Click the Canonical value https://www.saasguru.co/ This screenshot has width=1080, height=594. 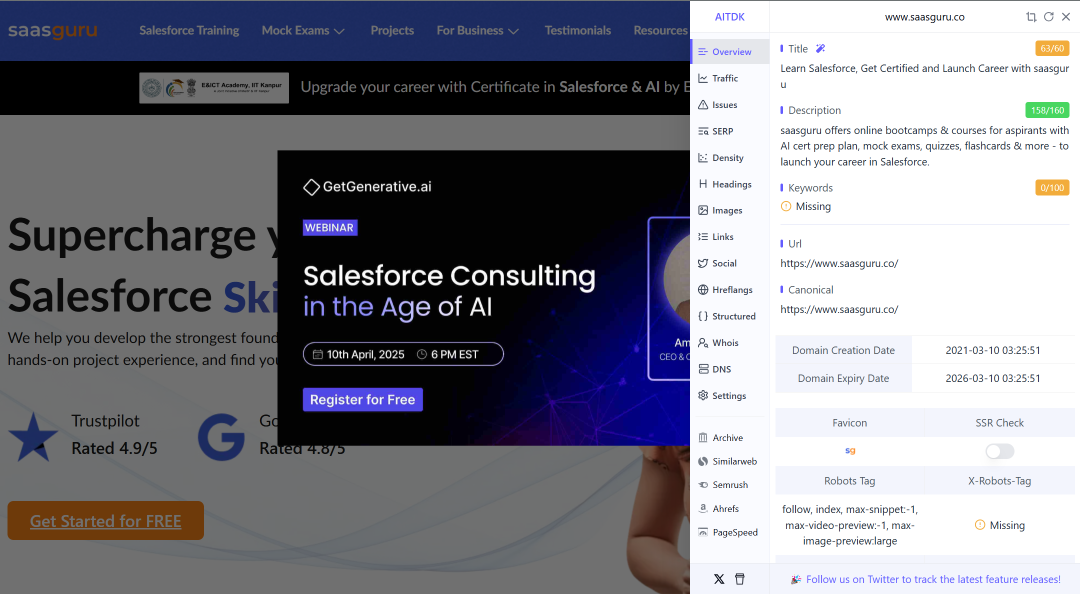point(839,309)
